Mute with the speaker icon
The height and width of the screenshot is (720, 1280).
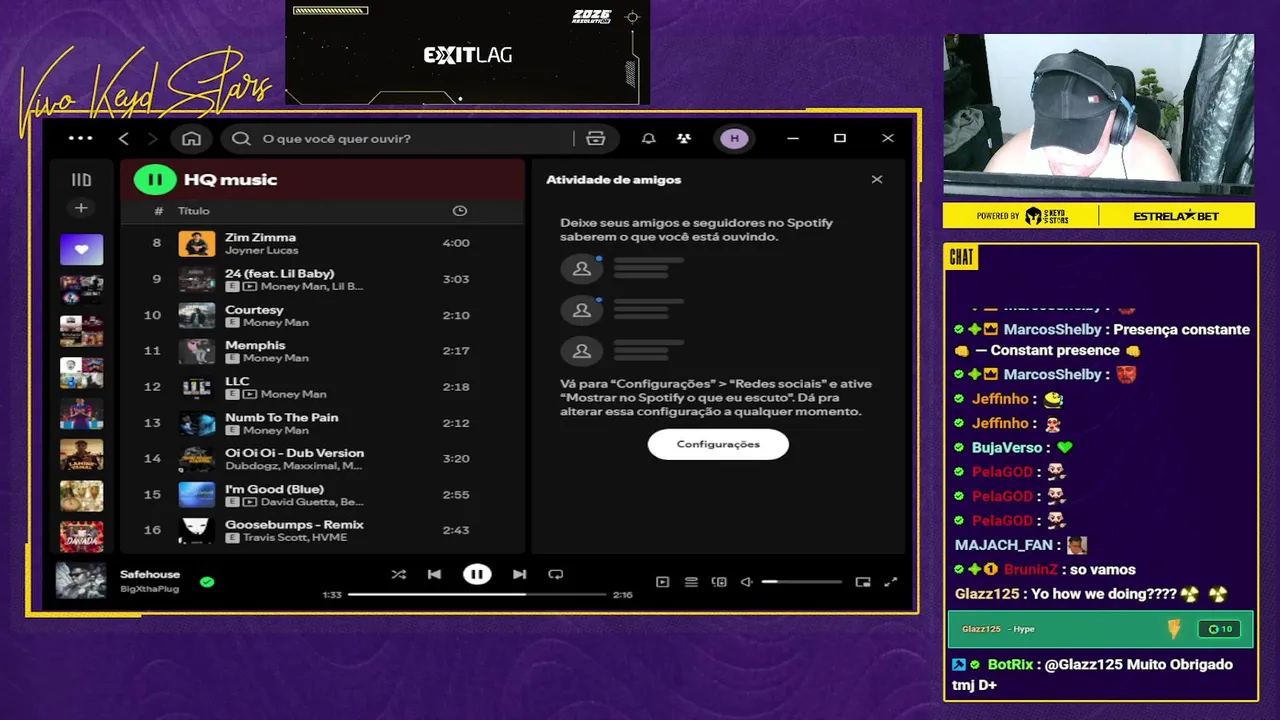(x=746, y=582)
